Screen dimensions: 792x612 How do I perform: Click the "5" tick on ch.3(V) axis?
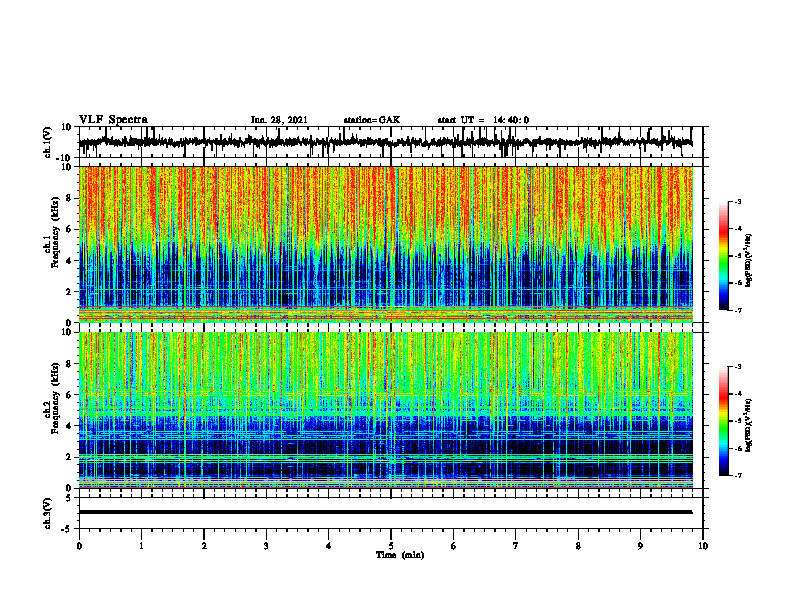tap(70, 497)
